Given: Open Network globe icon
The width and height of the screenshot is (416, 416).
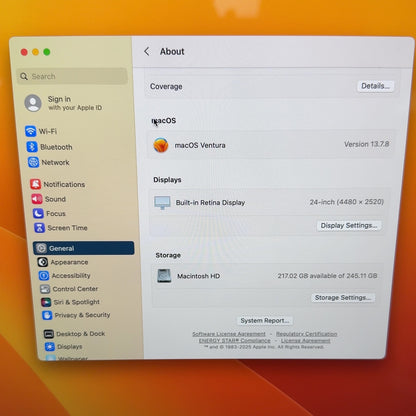Looking at the screenshot, I should (x=33, y=162).
